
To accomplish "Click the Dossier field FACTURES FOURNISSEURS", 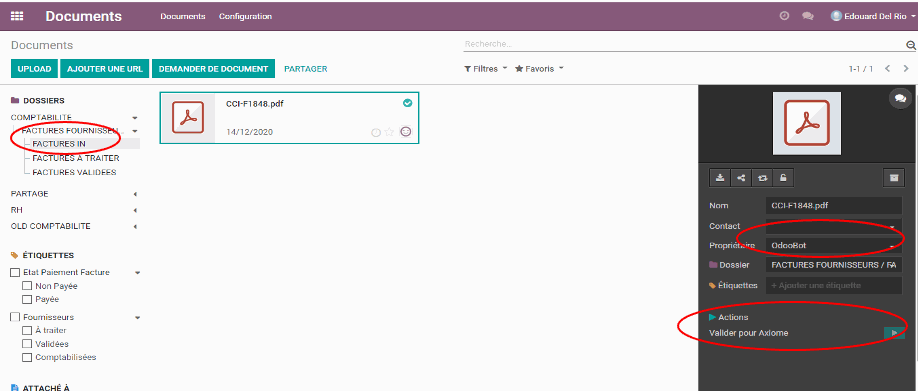I will (x=834, y=265).
